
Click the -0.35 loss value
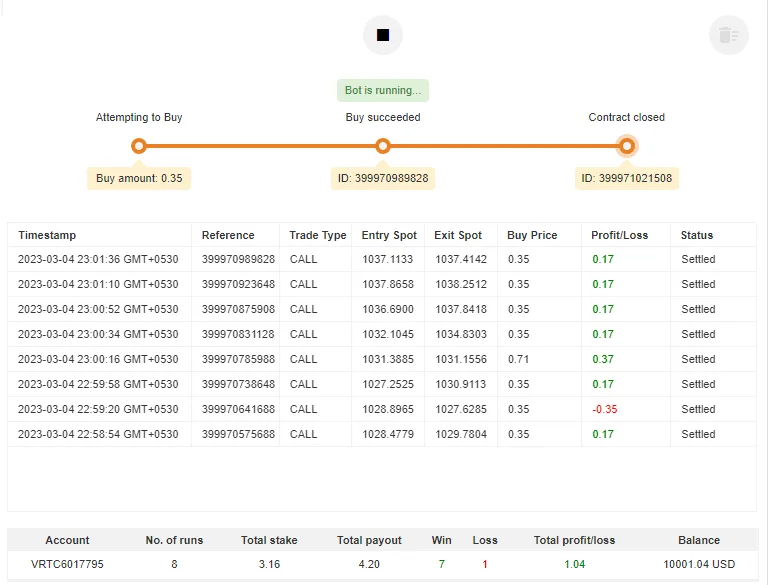pos(604,409)
